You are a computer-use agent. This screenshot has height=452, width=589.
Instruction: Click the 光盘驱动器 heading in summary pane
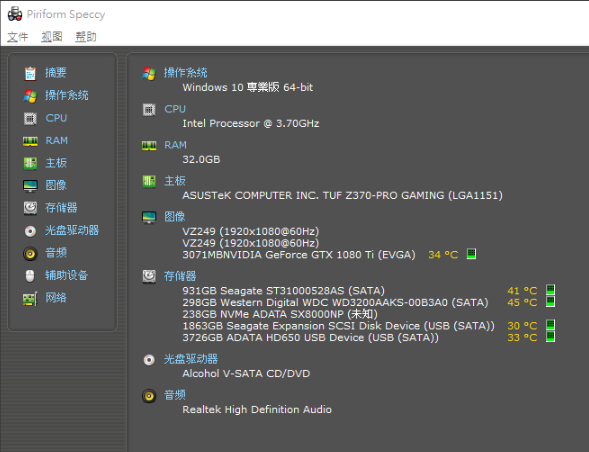coord(191,359)
